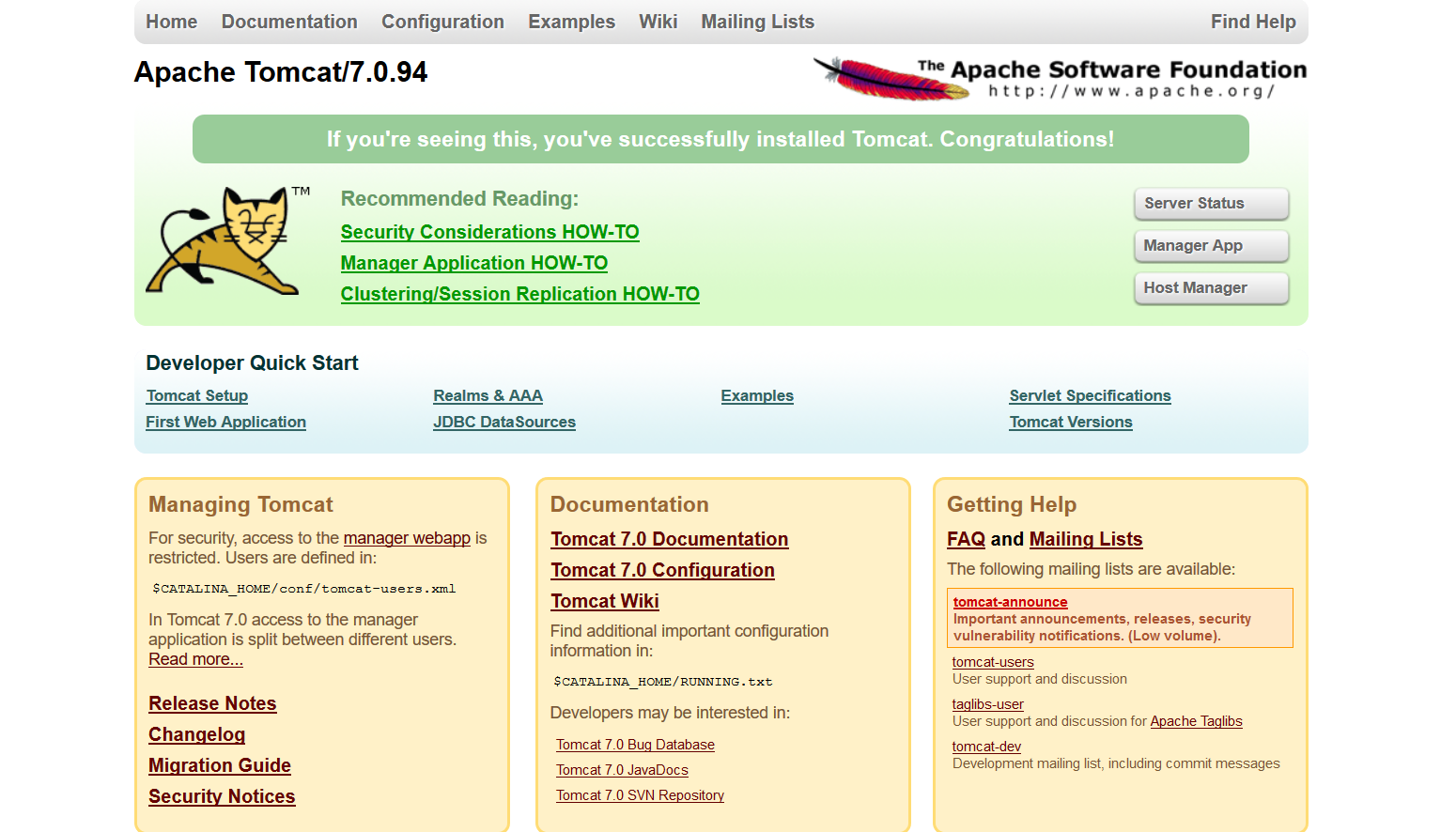
Task: Open the tomcat-users mailing list
Action: coord(993,662)
